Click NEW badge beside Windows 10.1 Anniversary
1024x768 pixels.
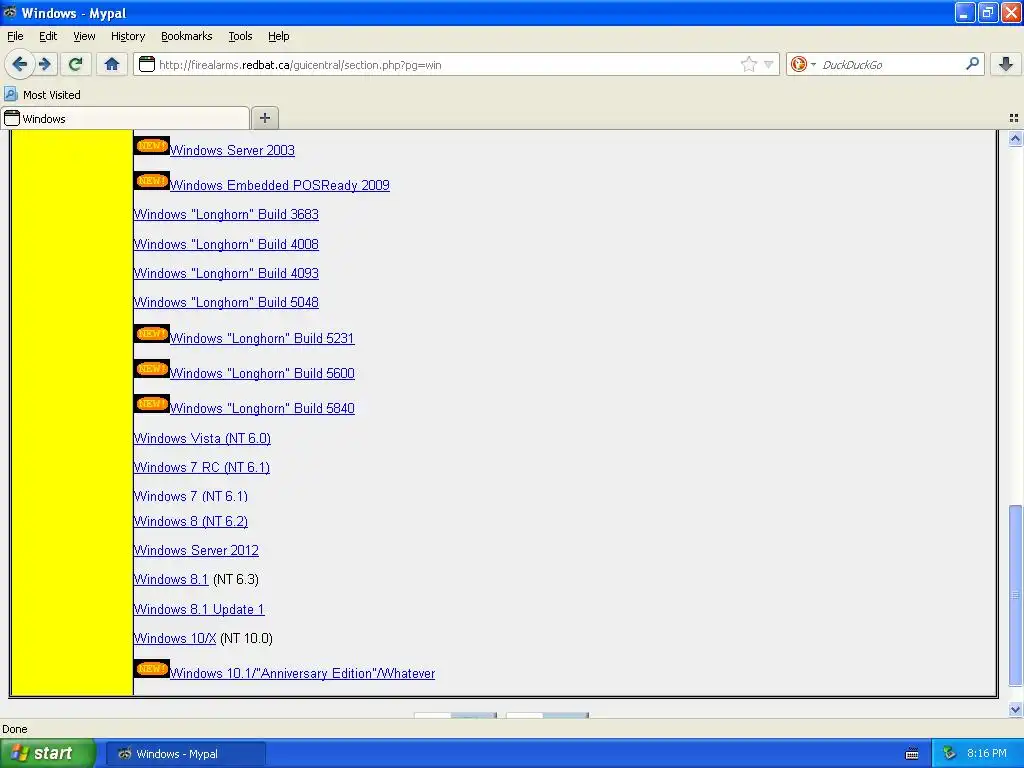click(x=152, y=669)
